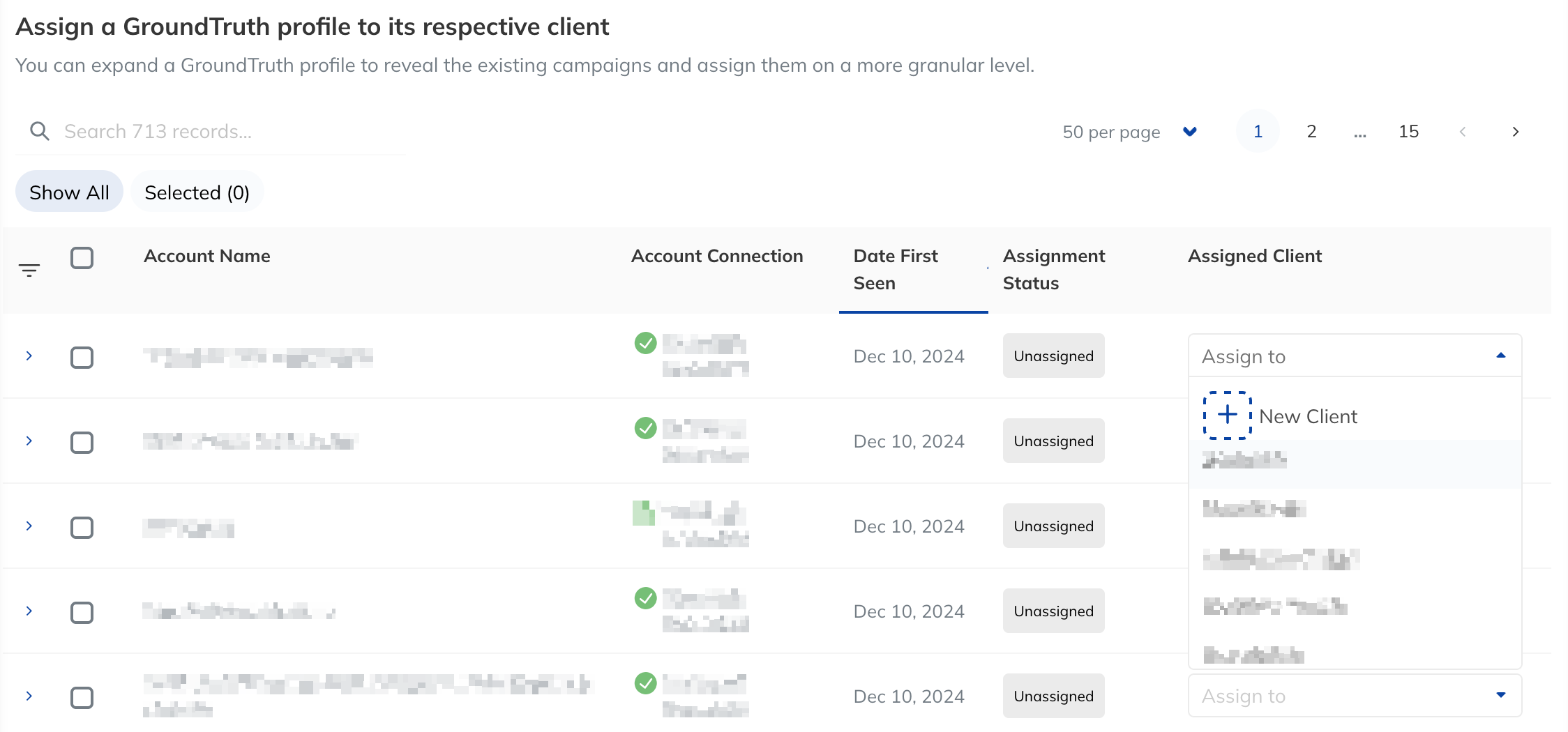The width and height of the screenshot is (1568, 732).
Task: Expand the first profile row chevron
Action: (29, 356)
